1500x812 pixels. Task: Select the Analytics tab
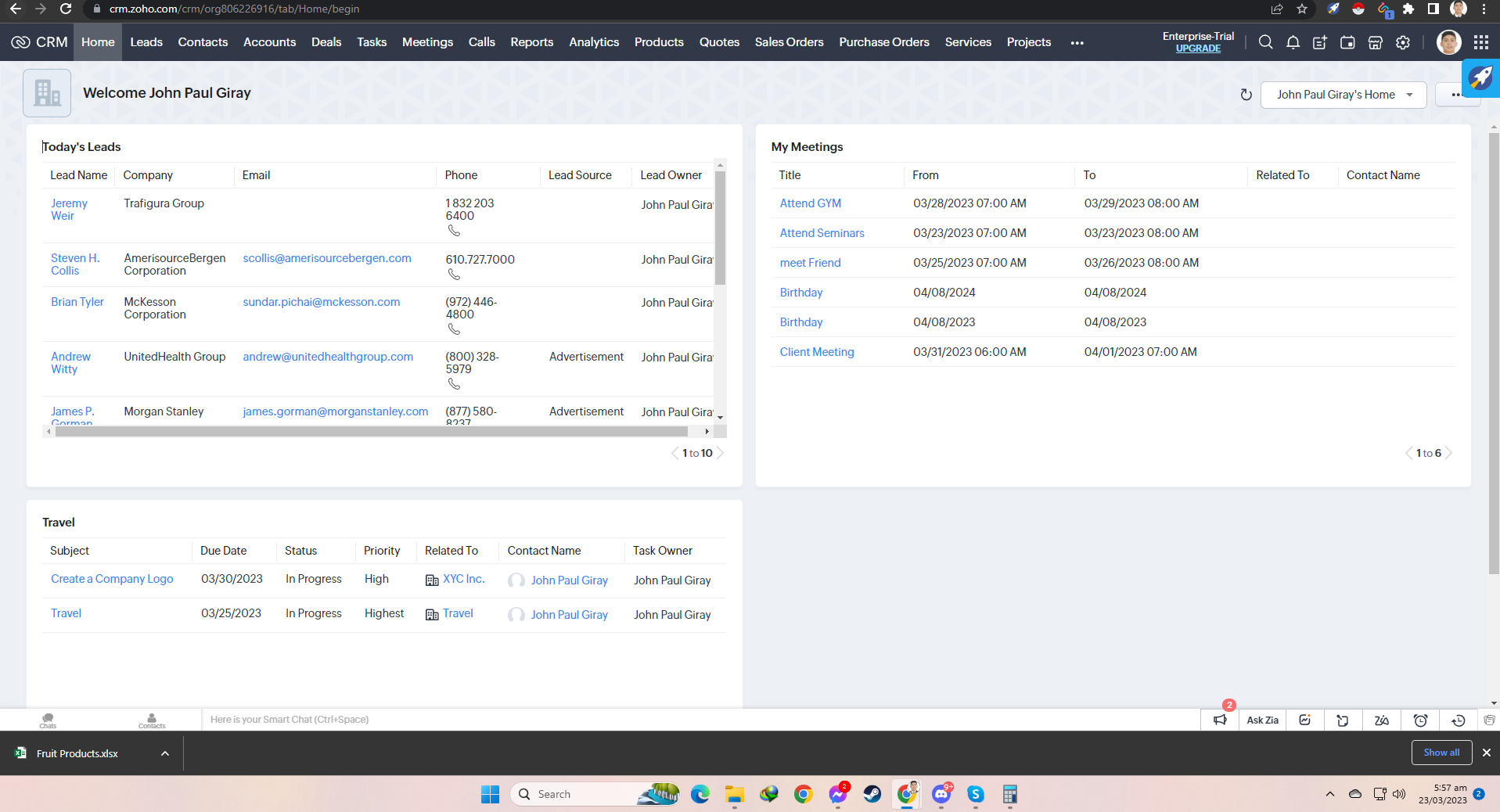(x=594, y=42)
